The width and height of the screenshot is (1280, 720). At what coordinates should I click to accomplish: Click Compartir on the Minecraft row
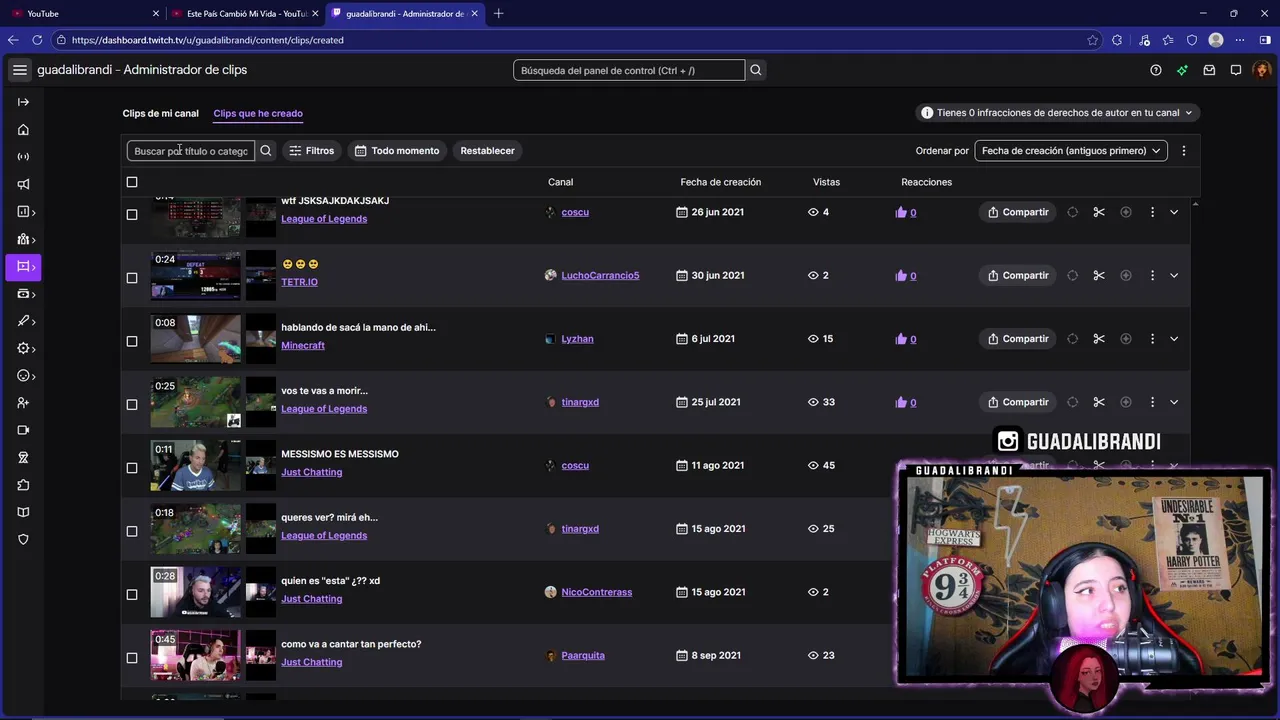pos(1018,339)
